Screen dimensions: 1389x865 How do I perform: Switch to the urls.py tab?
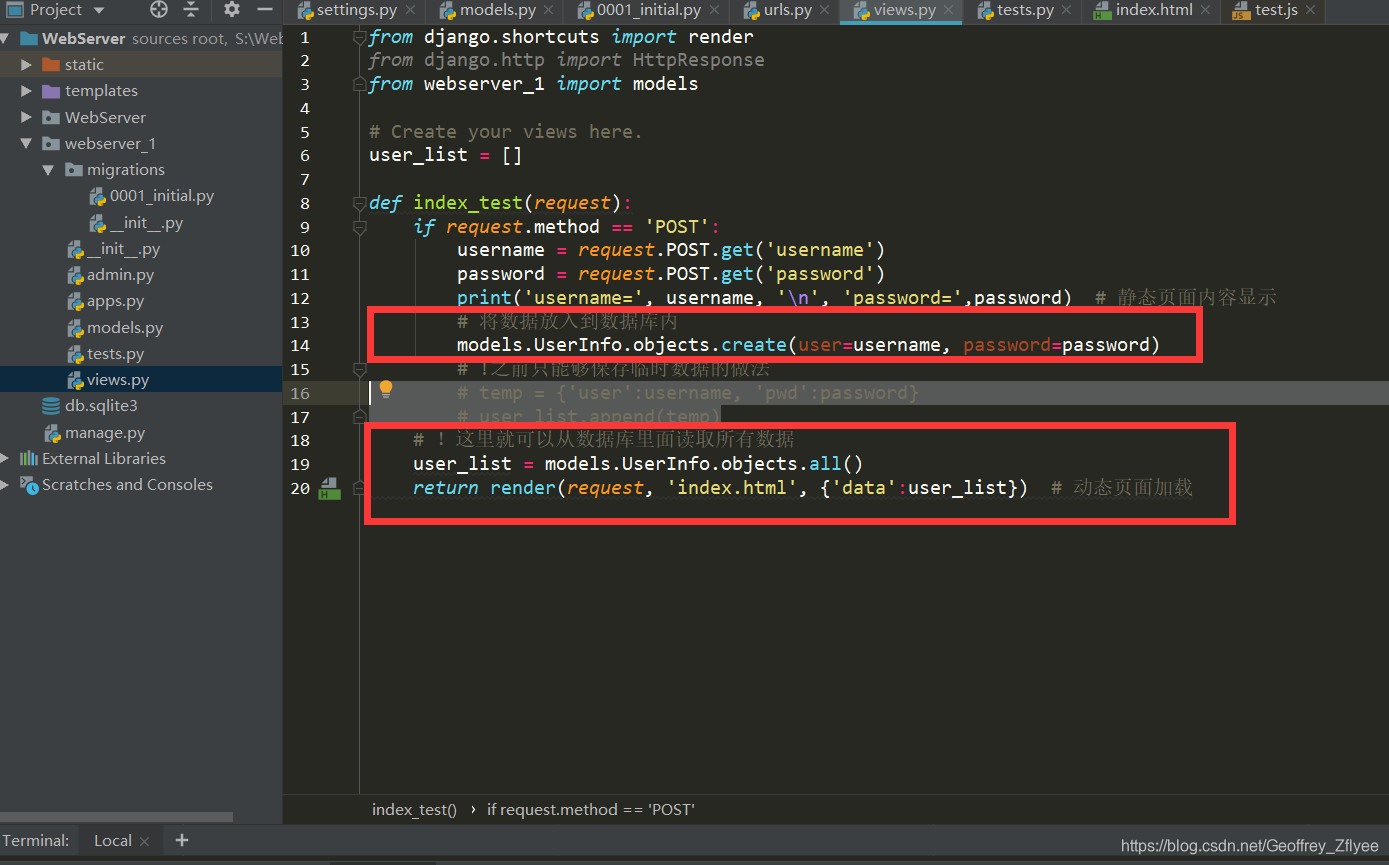(x=788, y=11)
